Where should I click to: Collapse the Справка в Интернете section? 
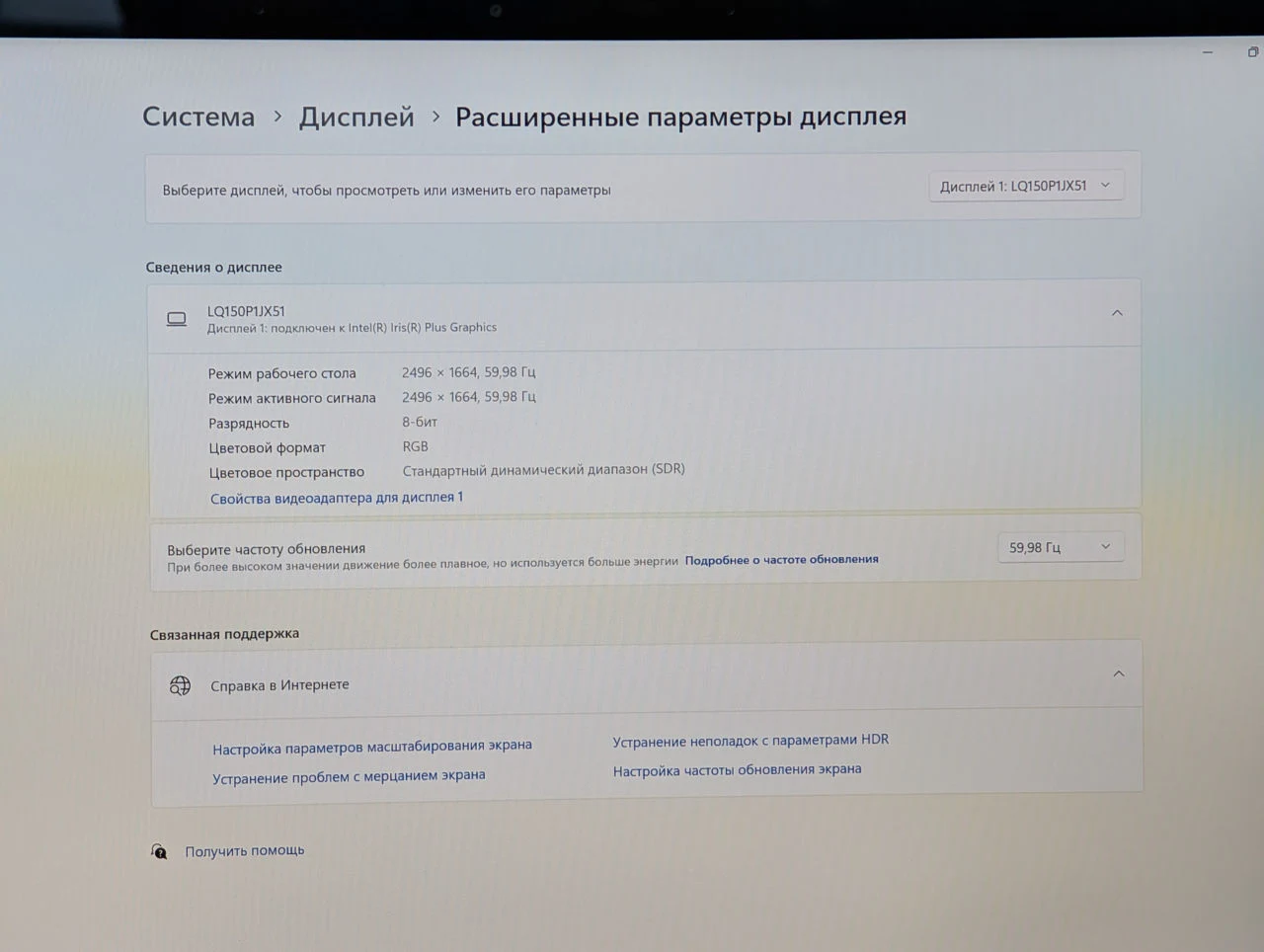coord(1119,674)
